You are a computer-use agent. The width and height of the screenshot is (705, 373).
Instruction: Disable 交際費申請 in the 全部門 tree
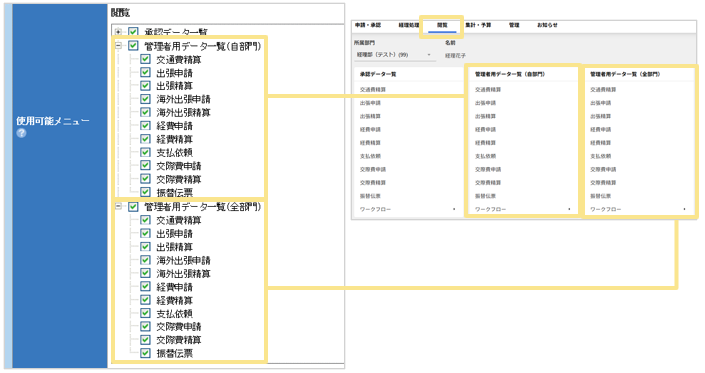point(145,326)
